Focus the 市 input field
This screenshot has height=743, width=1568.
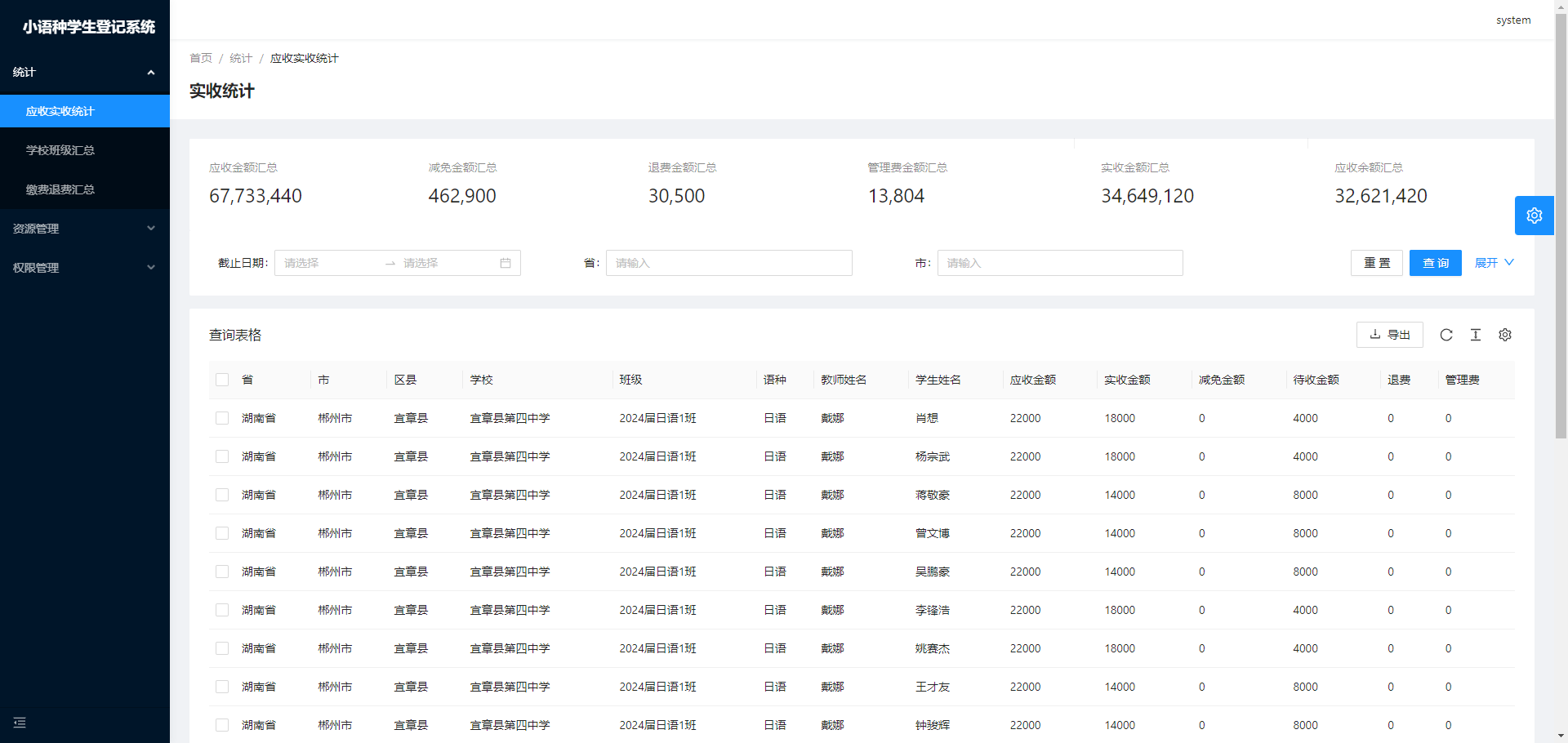(x=1060, y=263)
